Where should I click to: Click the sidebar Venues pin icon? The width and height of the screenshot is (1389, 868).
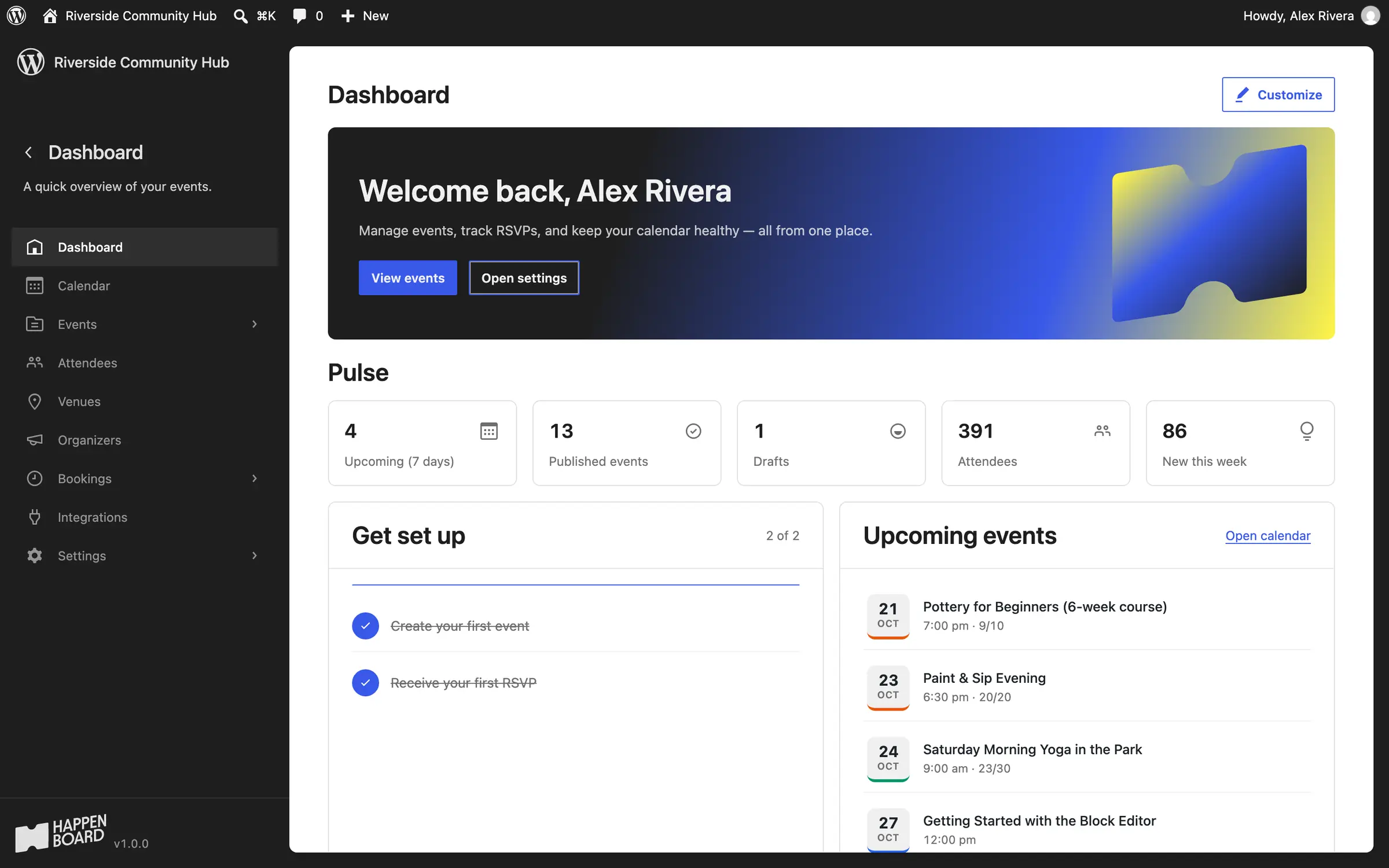pos(35,401)
